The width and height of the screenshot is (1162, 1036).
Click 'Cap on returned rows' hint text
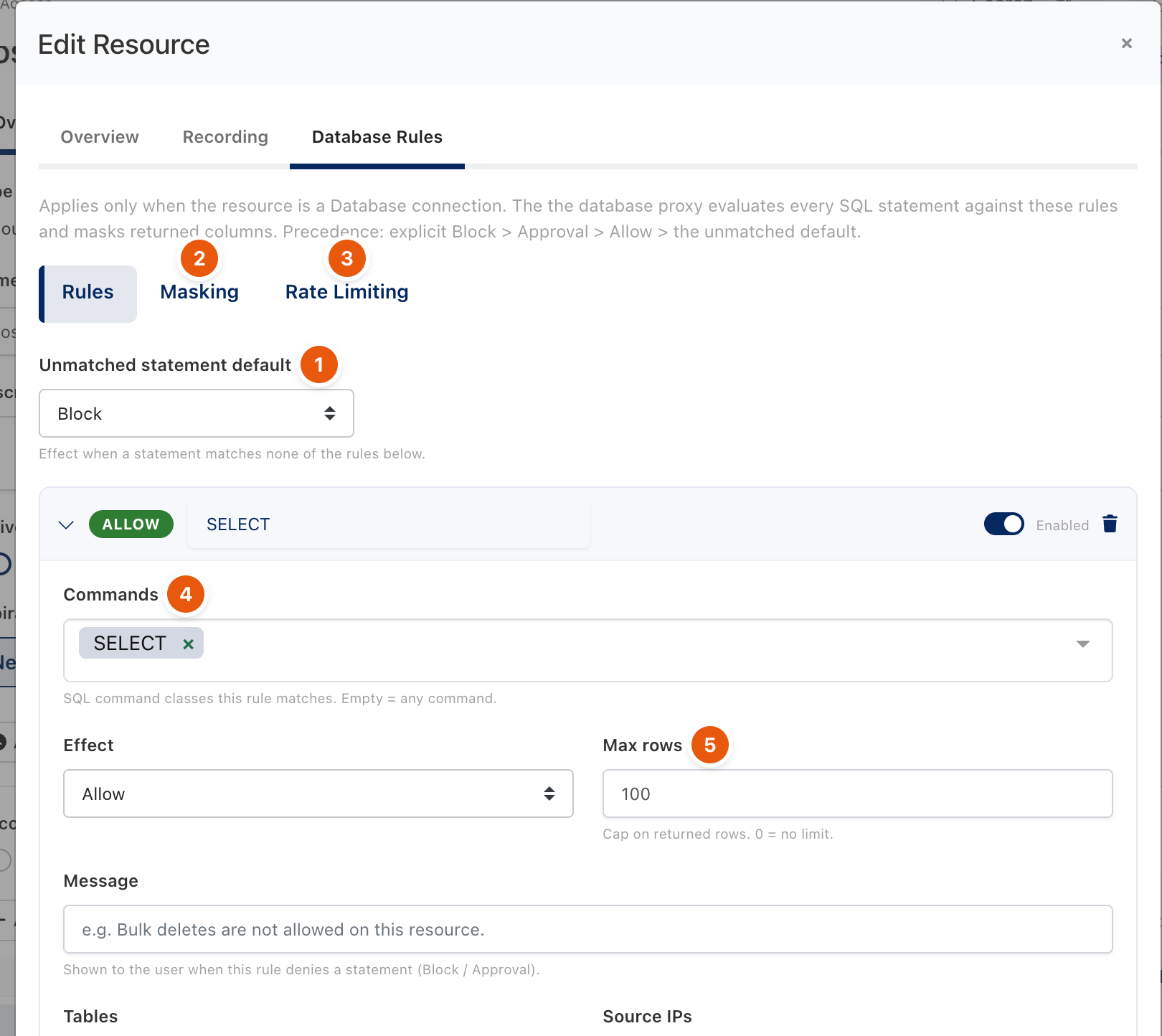(x=718, y=834)
